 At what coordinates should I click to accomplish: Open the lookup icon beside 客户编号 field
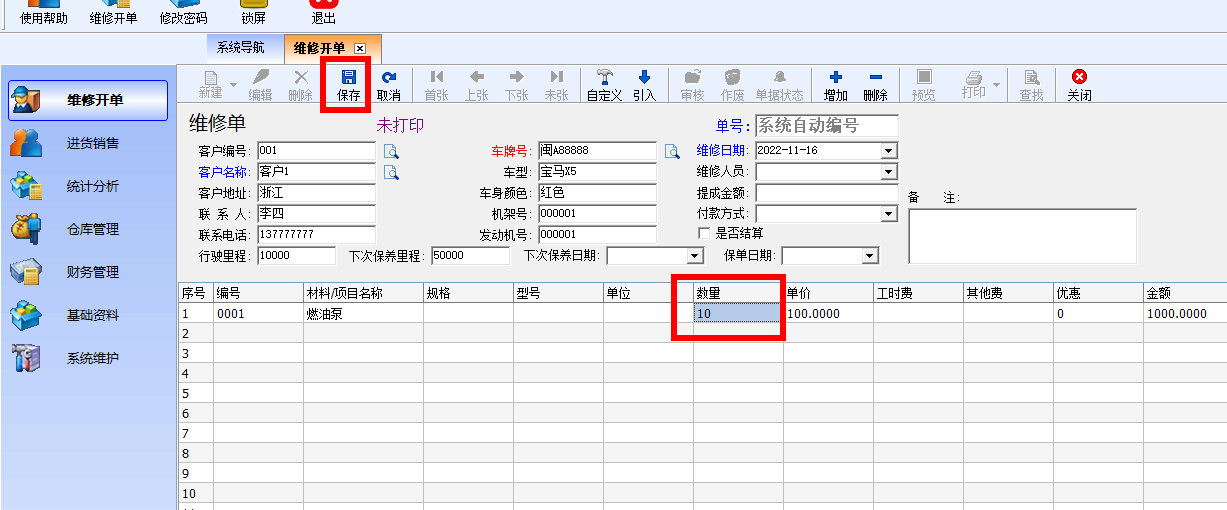coord(391,152)
